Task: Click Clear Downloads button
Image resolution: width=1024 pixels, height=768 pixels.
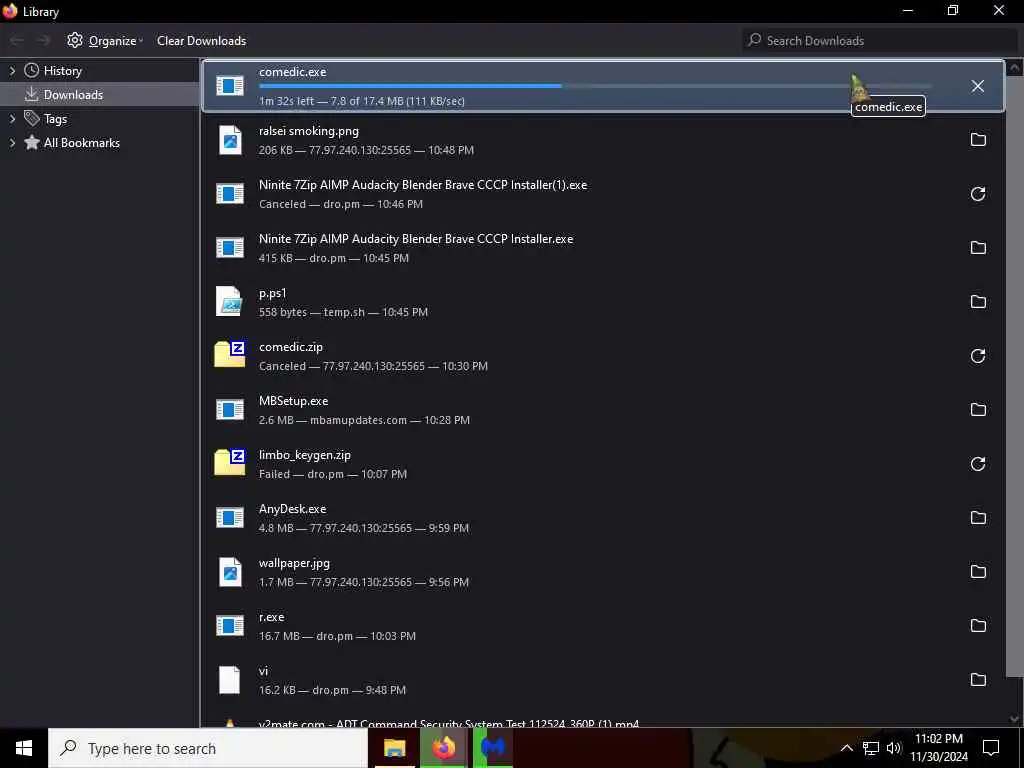Action: pos(201,40)
